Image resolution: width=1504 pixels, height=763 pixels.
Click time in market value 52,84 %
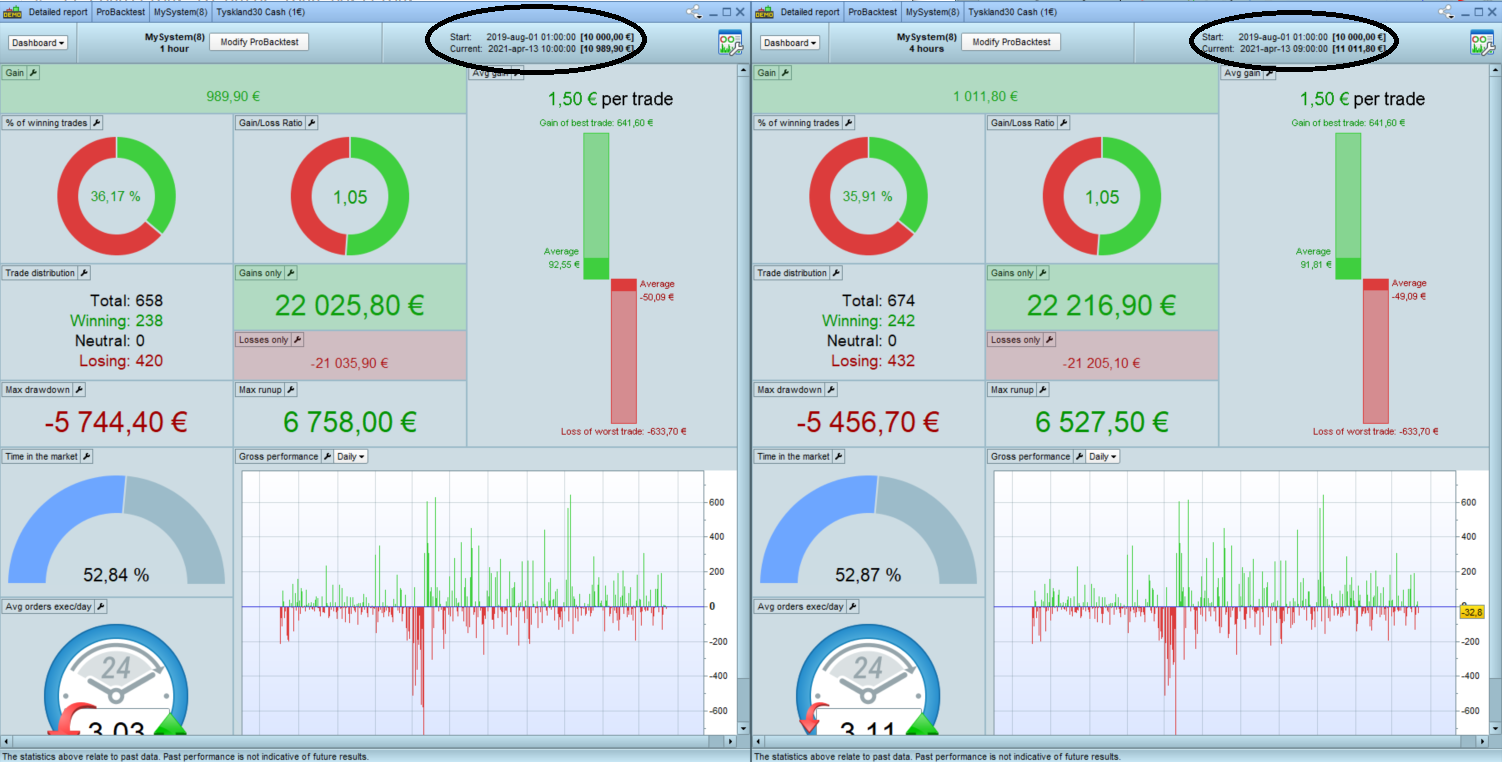[116, 575]
